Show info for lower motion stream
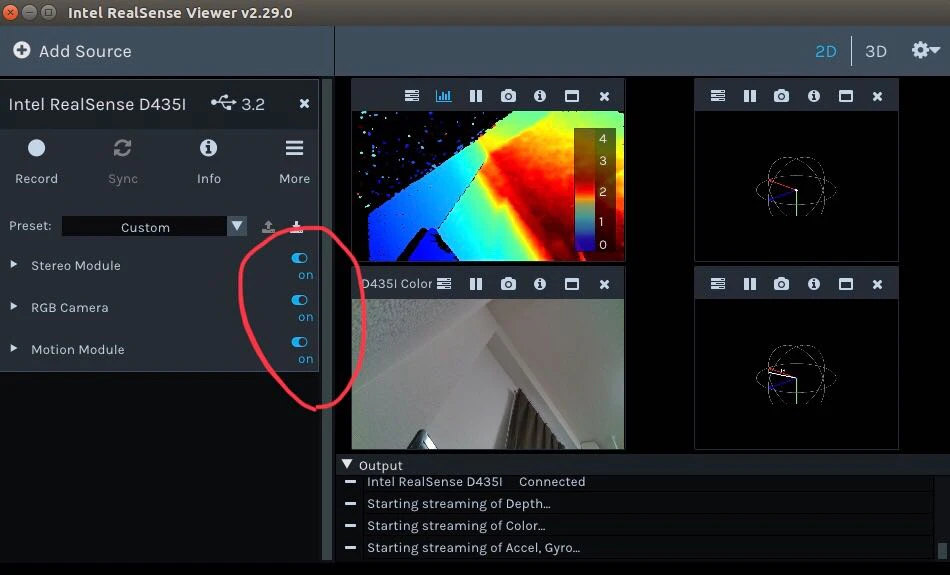The height and width of the screenshot is (575, 950). click(x=814, y=284)
